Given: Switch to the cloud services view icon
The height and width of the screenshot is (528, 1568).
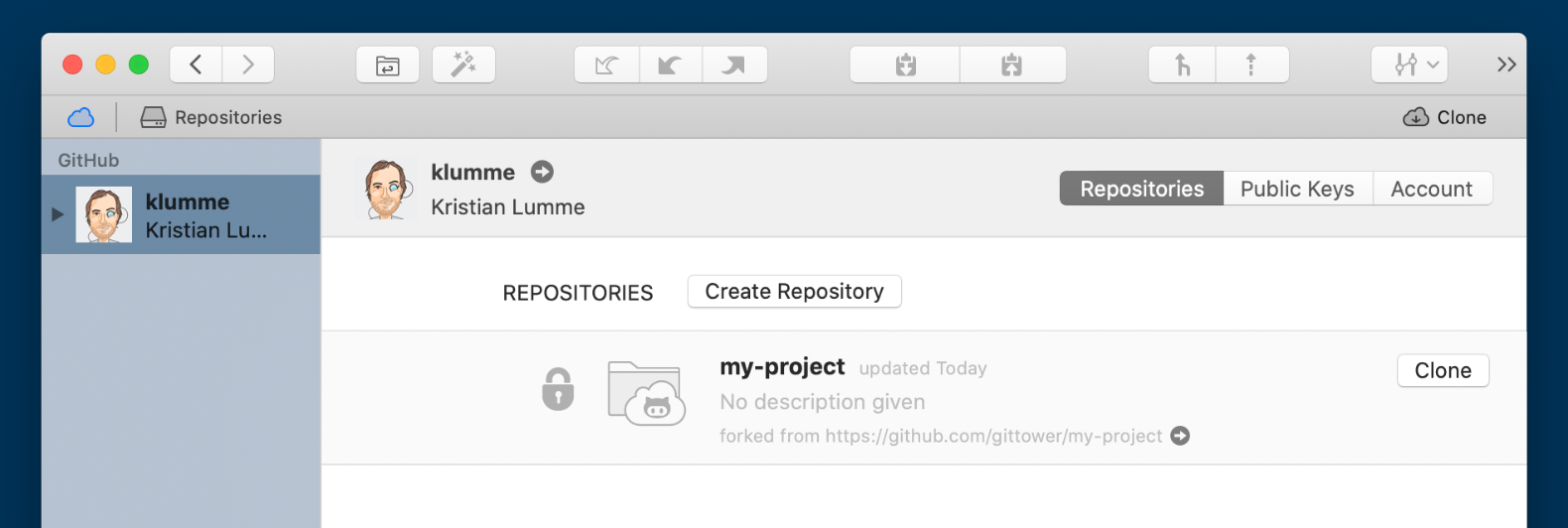Looking at the screenshot, I should coord(80,117).
